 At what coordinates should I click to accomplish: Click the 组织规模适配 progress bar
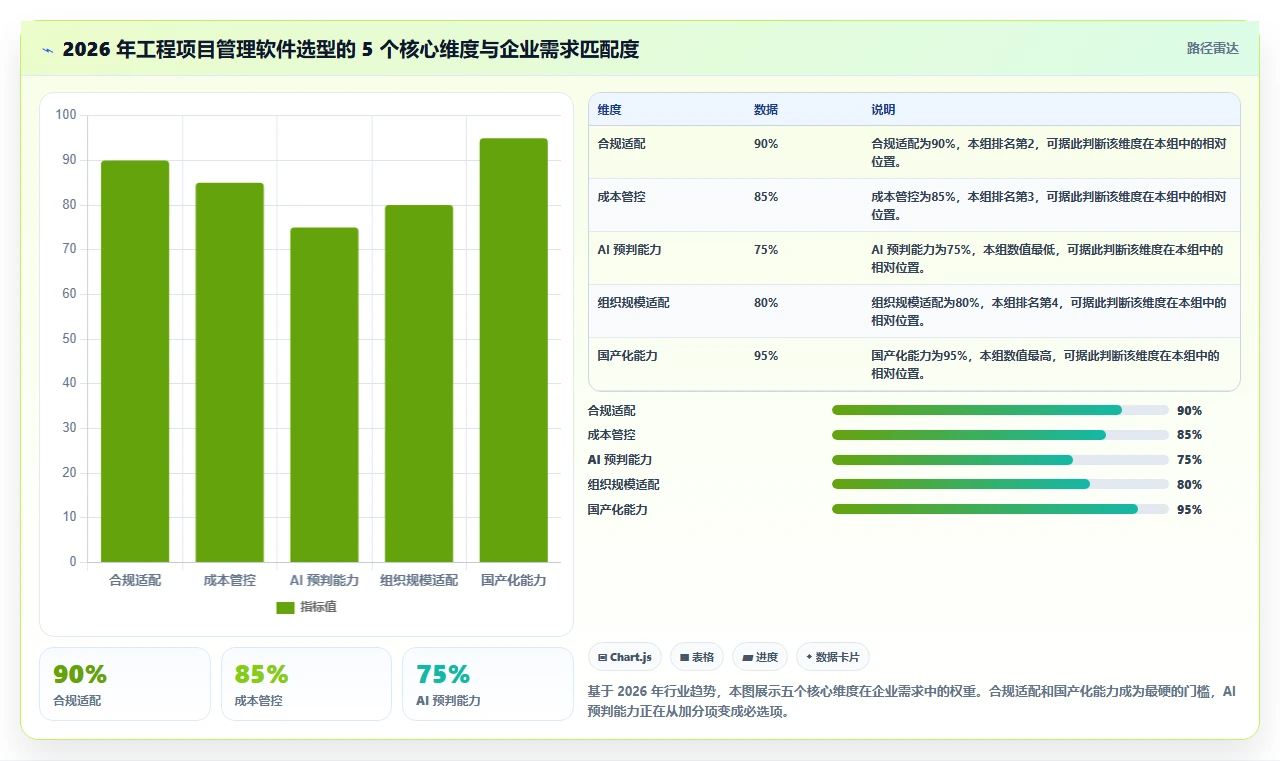(1000, 485)
